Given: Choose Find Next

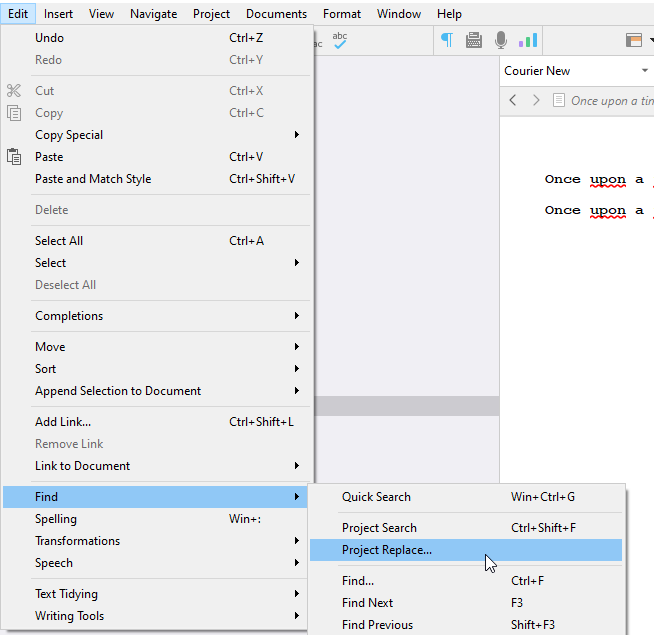Looking at the screenshot, I should coord(466,603).
